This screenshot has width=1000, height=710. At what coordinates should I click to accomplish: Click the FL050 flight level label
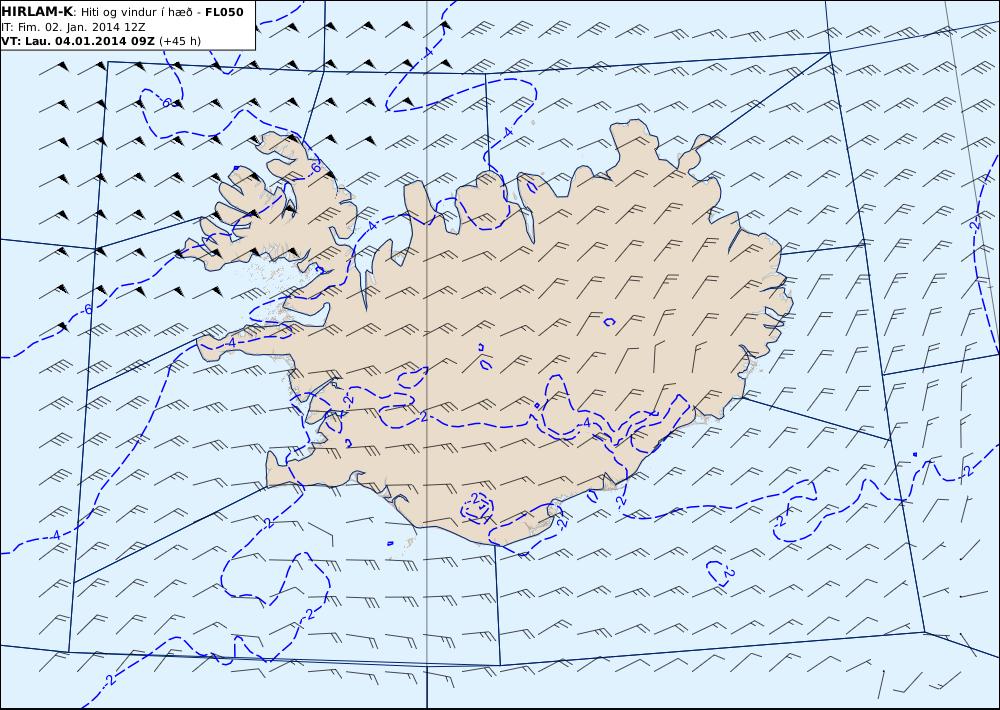[x=224, y=12]
